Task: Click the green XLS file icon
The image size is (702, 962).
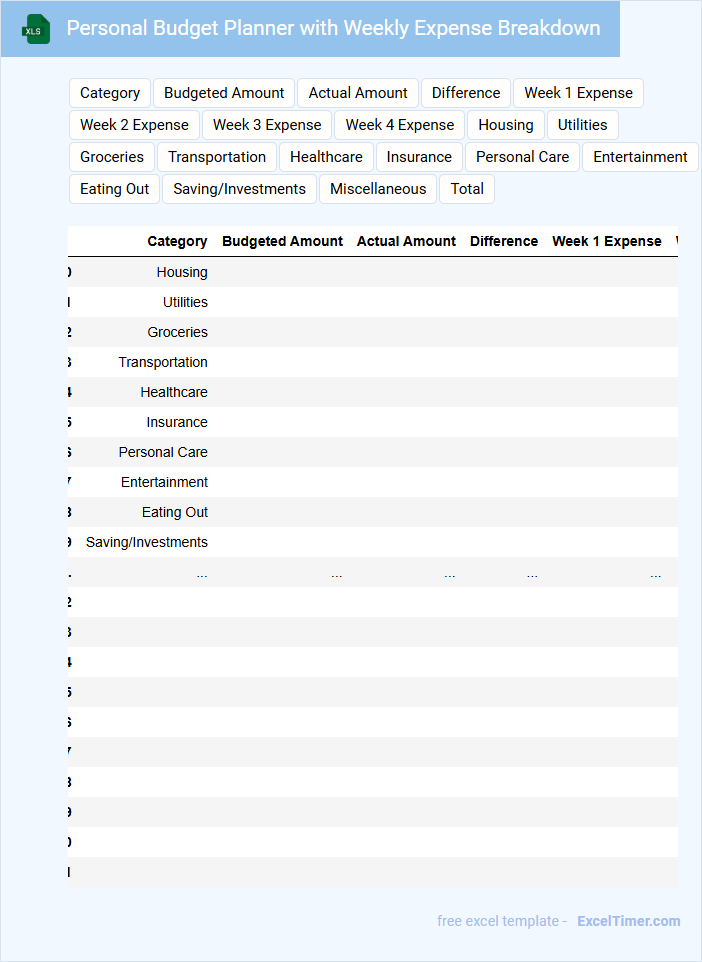Action: 36,29
